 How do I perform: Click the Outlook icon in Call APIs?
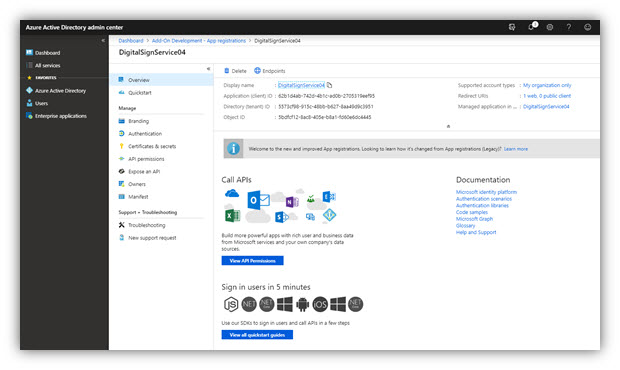click(x=258, y=200)
